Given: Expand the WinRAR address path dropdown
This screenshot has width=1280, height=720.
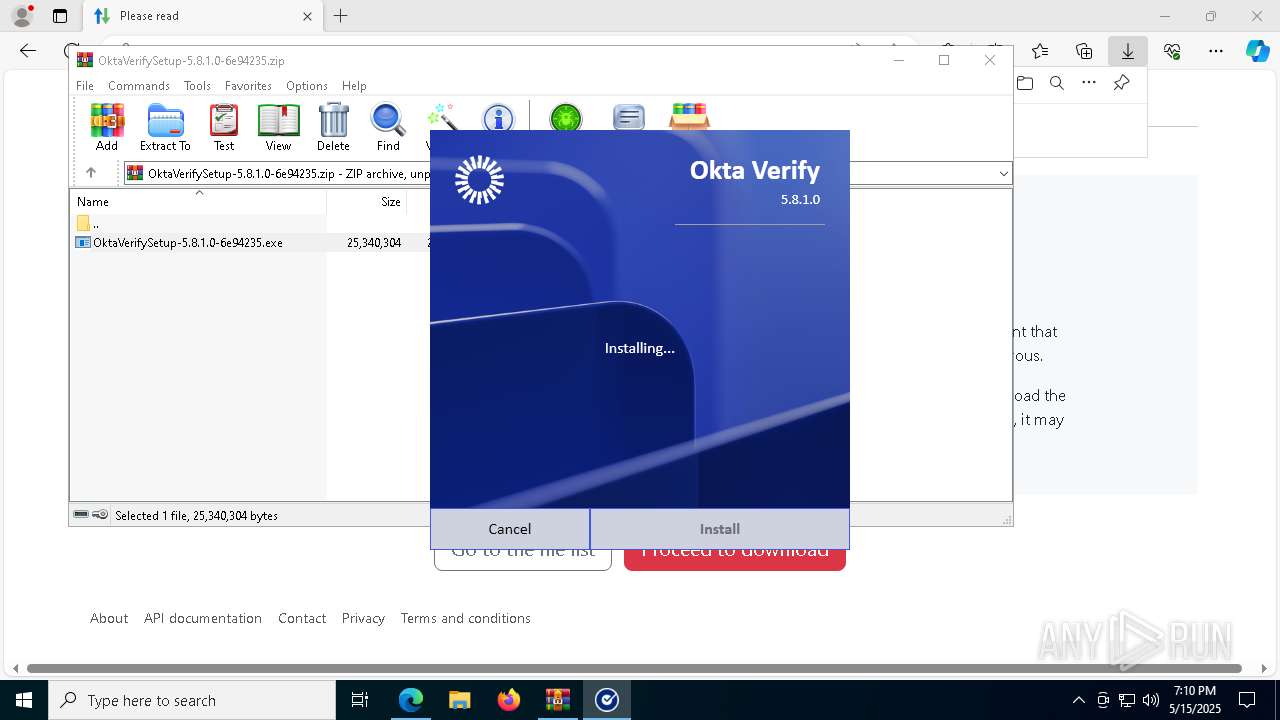Looking at the screenshot, I should coord(1003,174).
